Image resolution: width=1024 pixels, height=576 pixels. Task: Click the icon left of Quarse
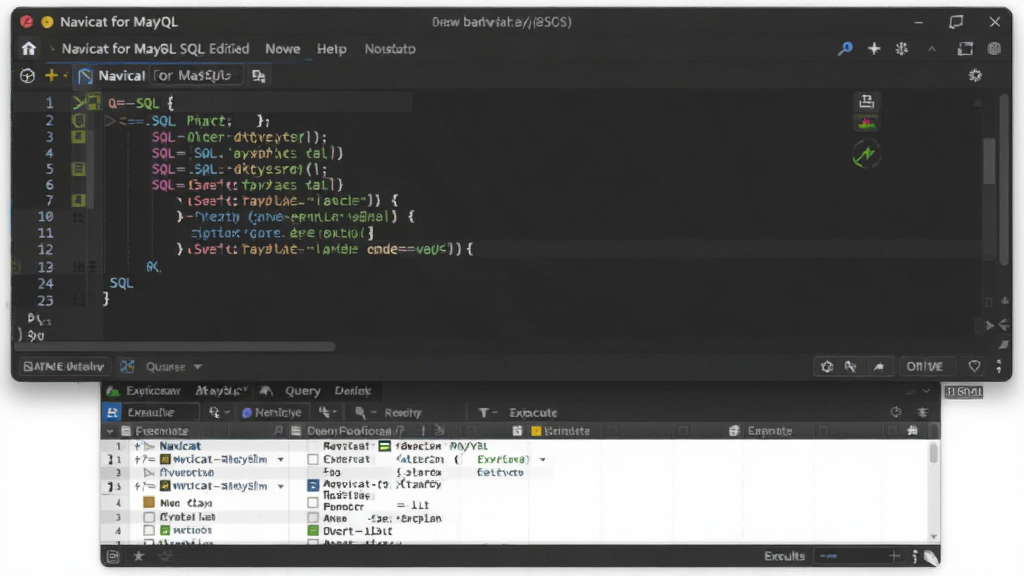pos(127,366)
